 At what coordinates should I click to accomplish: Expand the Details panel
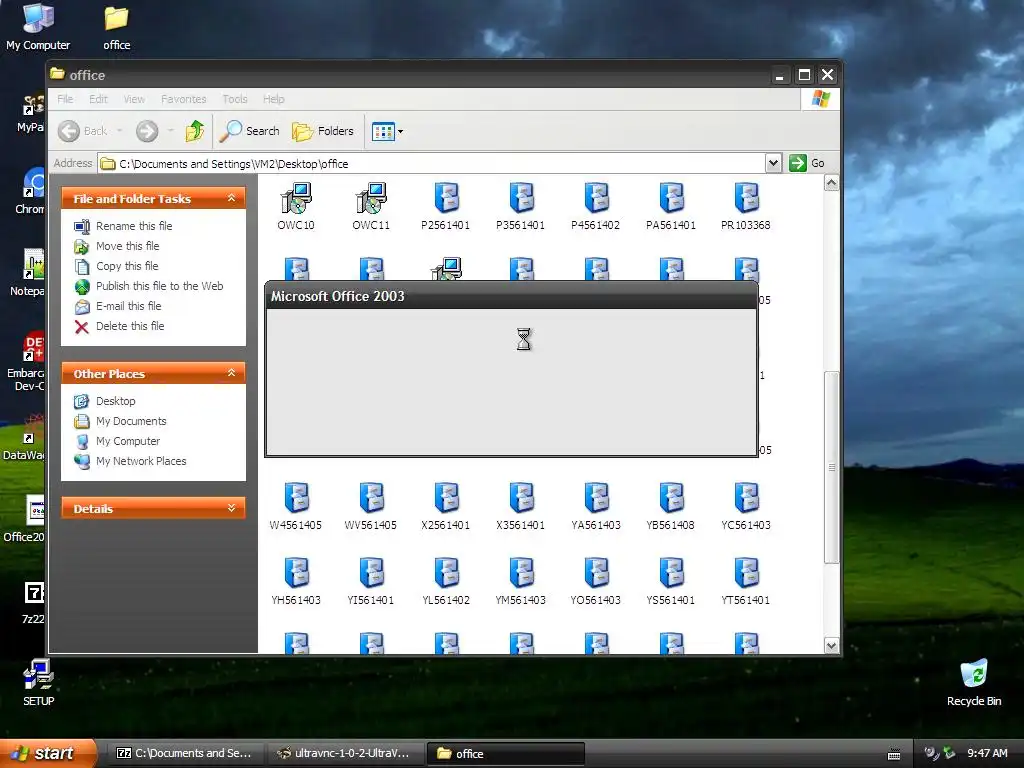pyautogui.click(x=231, y=508)
